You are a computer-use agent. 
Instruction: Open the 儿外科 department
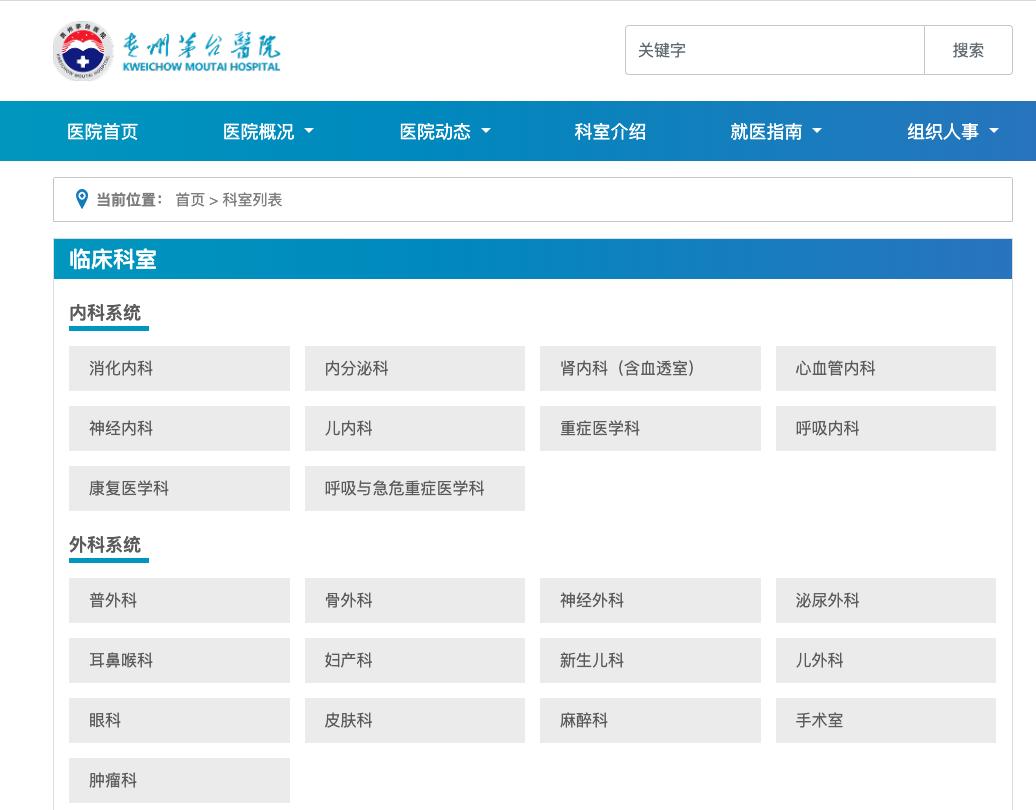click(886, 660)
